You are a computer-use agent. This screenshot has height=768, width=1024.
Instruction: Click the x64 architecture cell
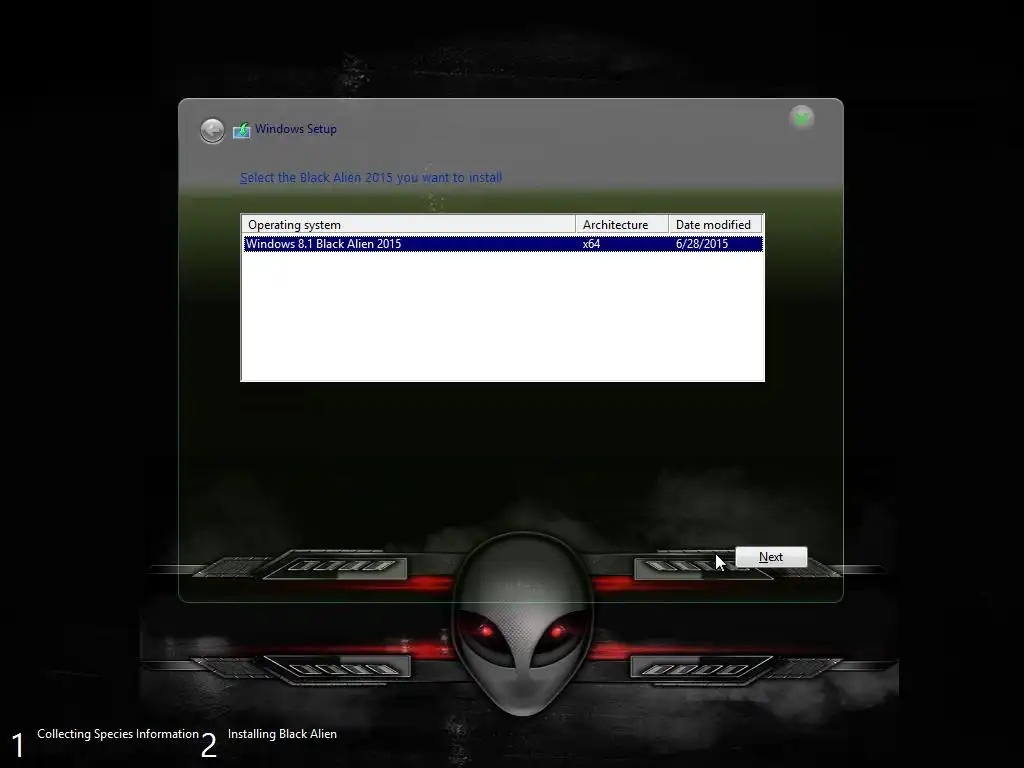[591, 244]
